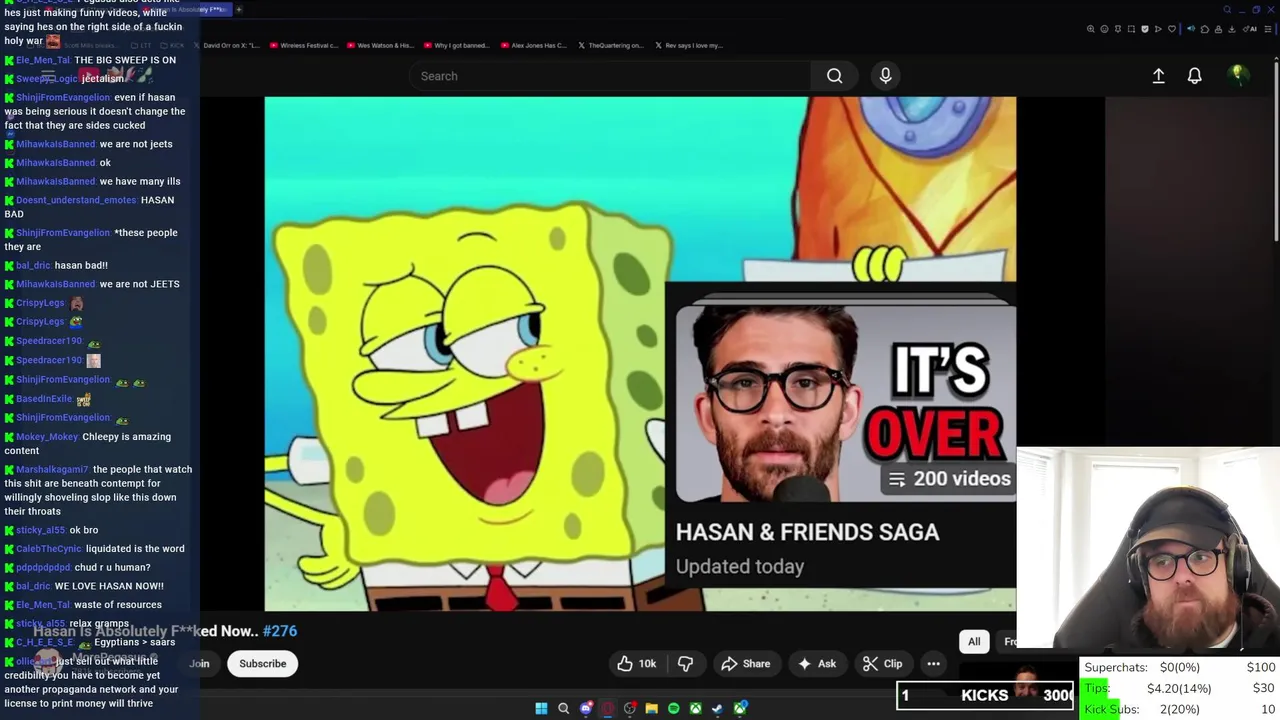Open the #276 hashtag link
Screen dimensions: 1280x720
[280, 631]
